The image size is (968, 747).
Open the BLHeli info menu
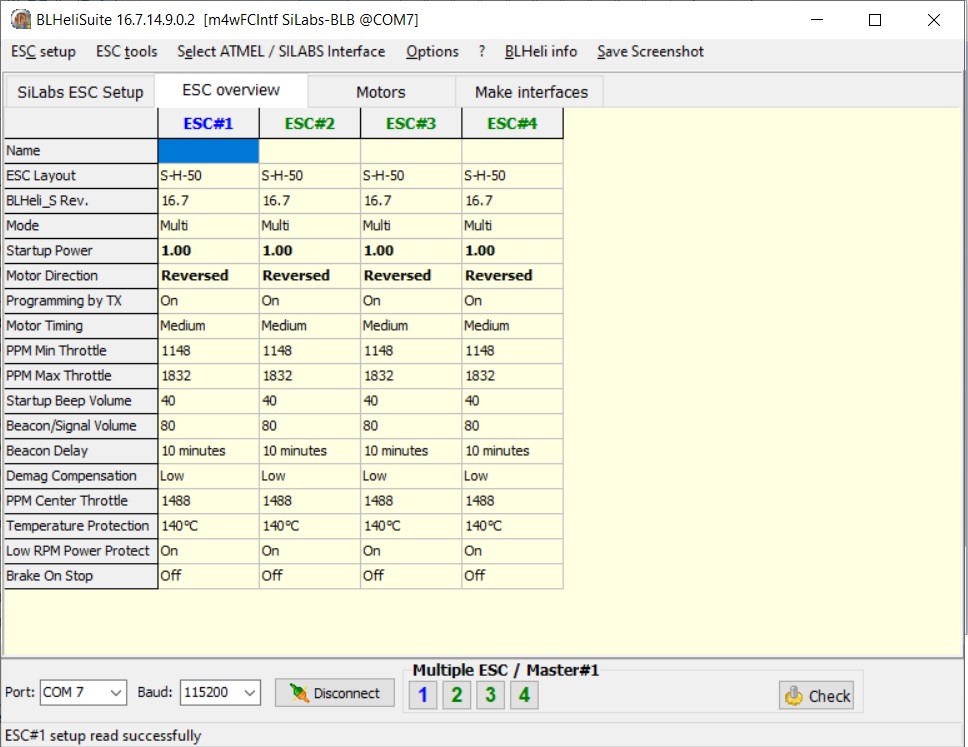point(541,52)
